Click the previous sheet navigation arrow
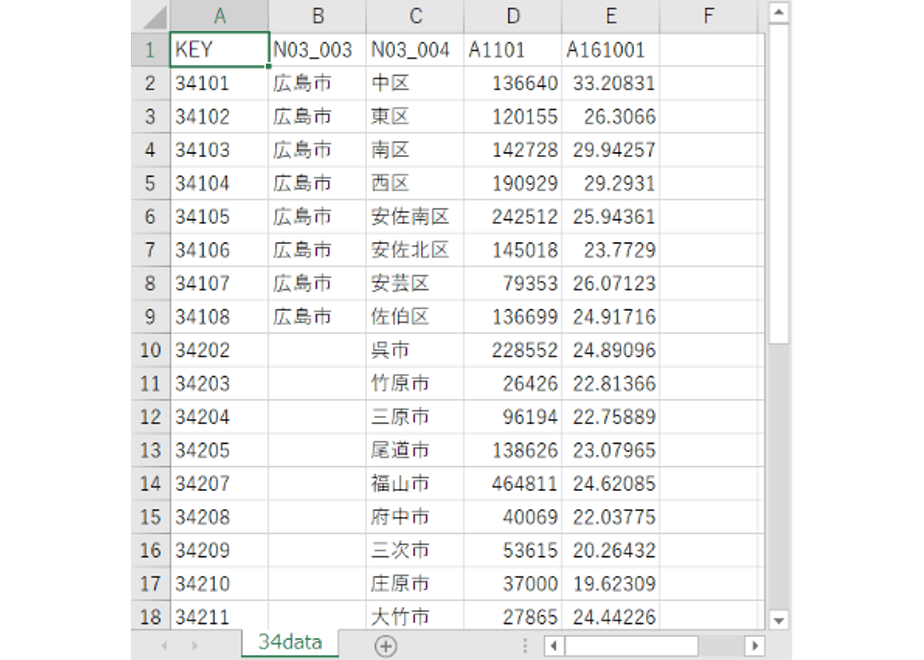This screenshot has height=660, width=924. pyautogui.click(x=164, y=646)
